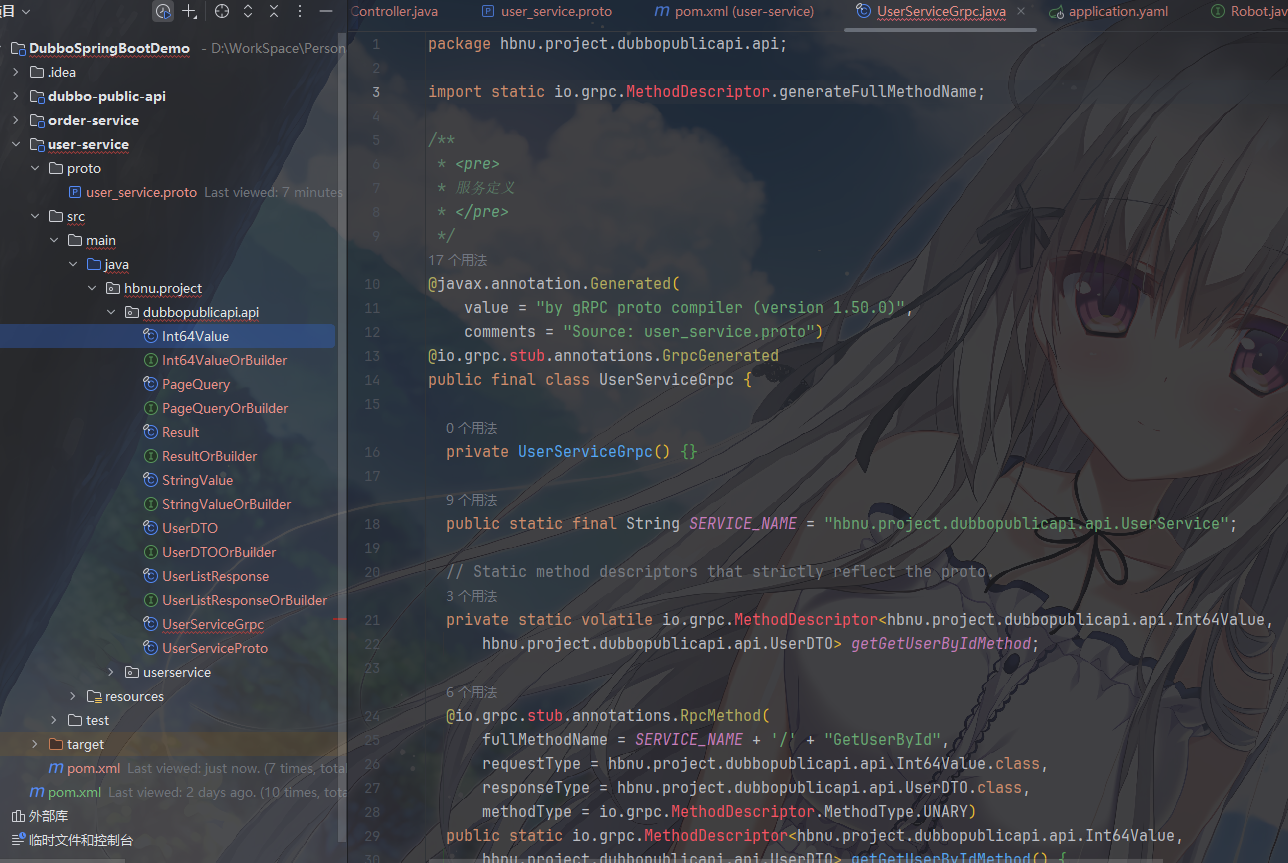Open 临时文件和控制台 node

click(x=80, y=840)
